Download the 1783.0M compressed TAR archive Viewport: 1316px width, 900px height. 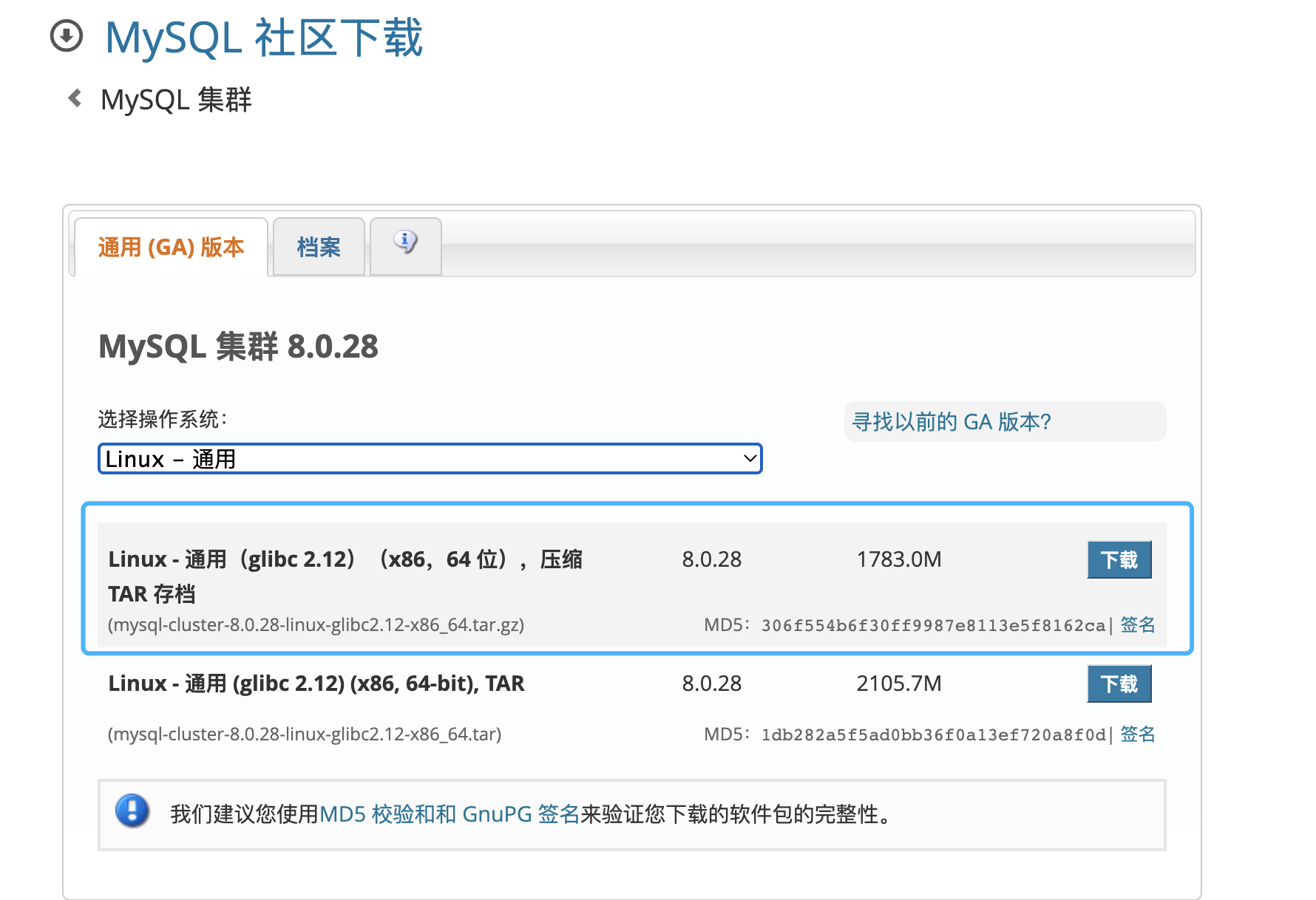tap(1119, 559)
